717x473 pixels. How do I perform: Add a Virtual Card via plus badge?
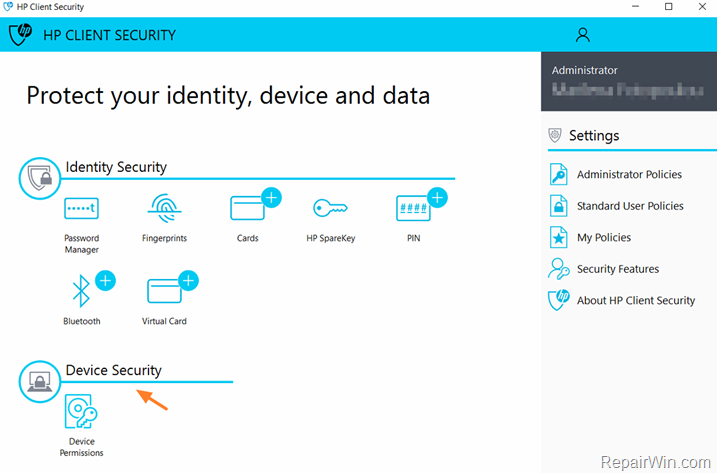point(188,281)
